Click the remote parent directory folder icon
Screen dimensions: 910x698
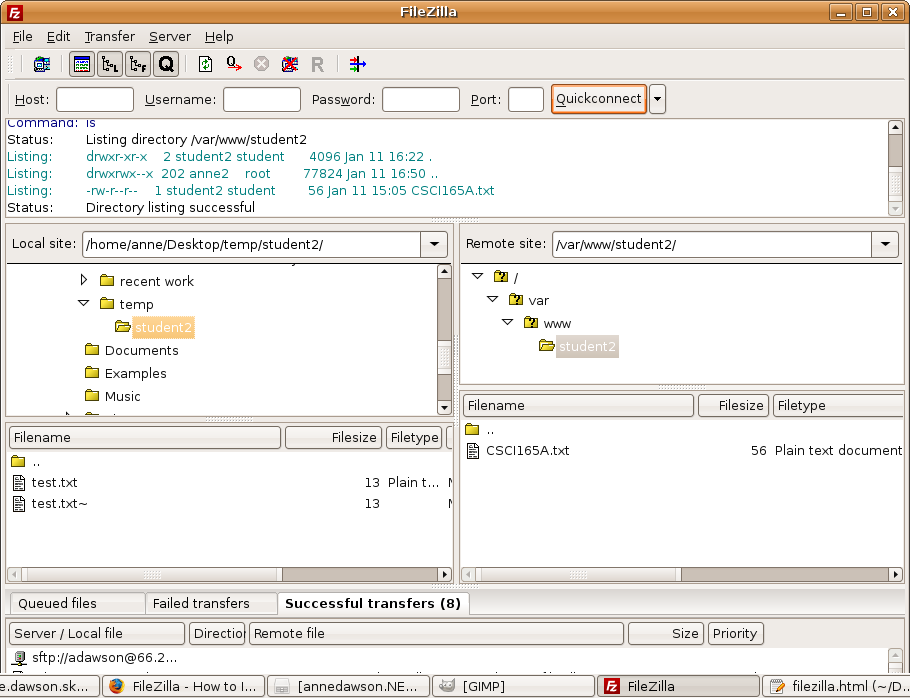(472, 430)
